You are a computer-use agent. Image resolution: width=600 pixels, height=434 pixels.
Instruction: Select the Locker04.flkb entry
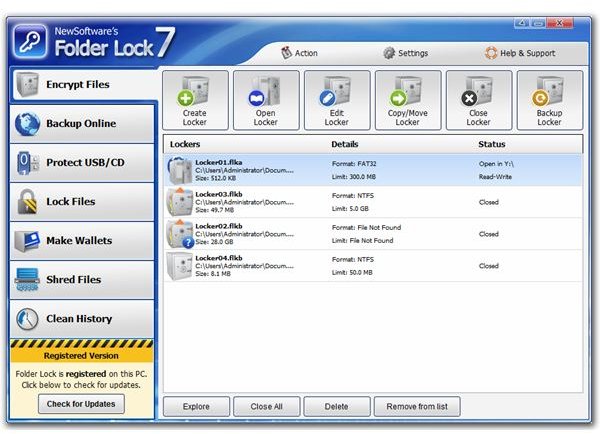coord(373,266)
